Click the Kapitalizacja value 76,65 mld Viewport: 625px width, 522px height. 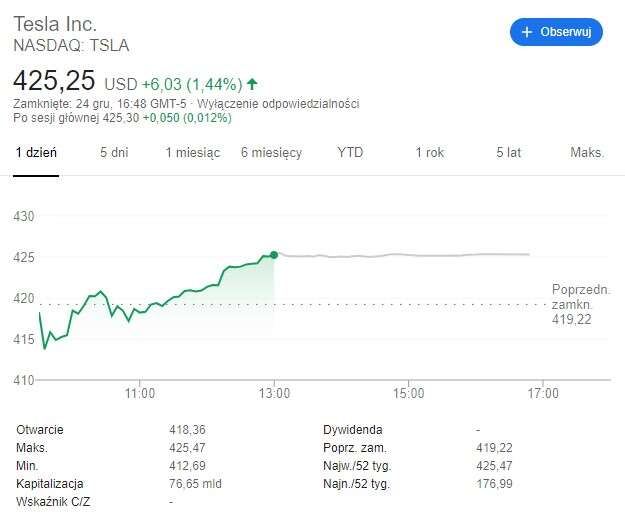click(196, 484)
